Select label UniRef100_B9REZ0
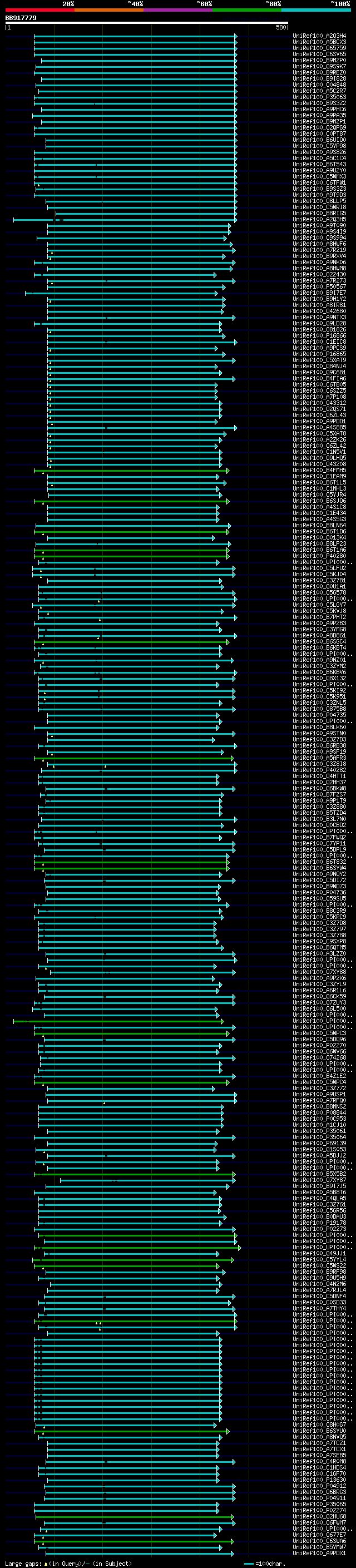 pos(319,72)
